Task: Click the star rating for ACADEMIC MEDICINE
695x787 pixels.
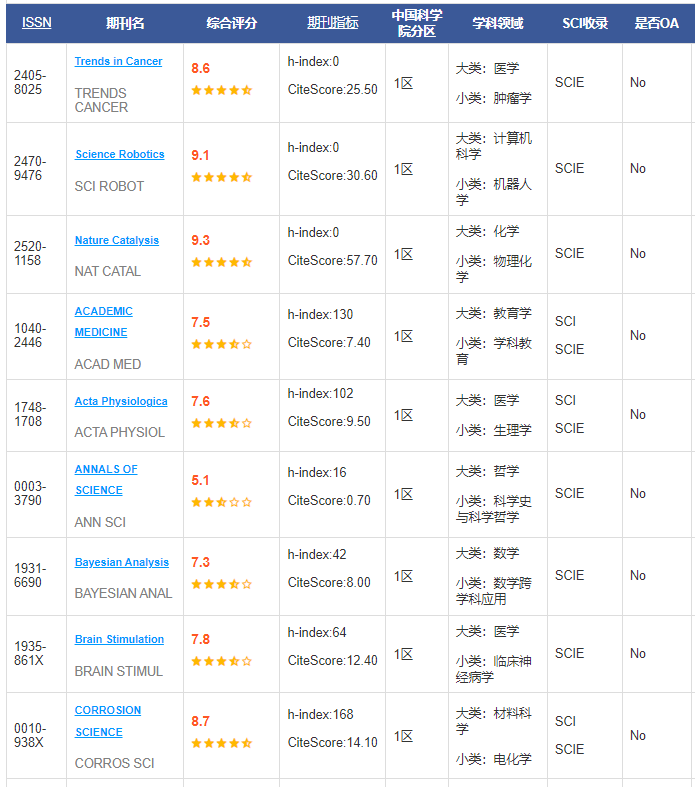Action: coord(221,344)
